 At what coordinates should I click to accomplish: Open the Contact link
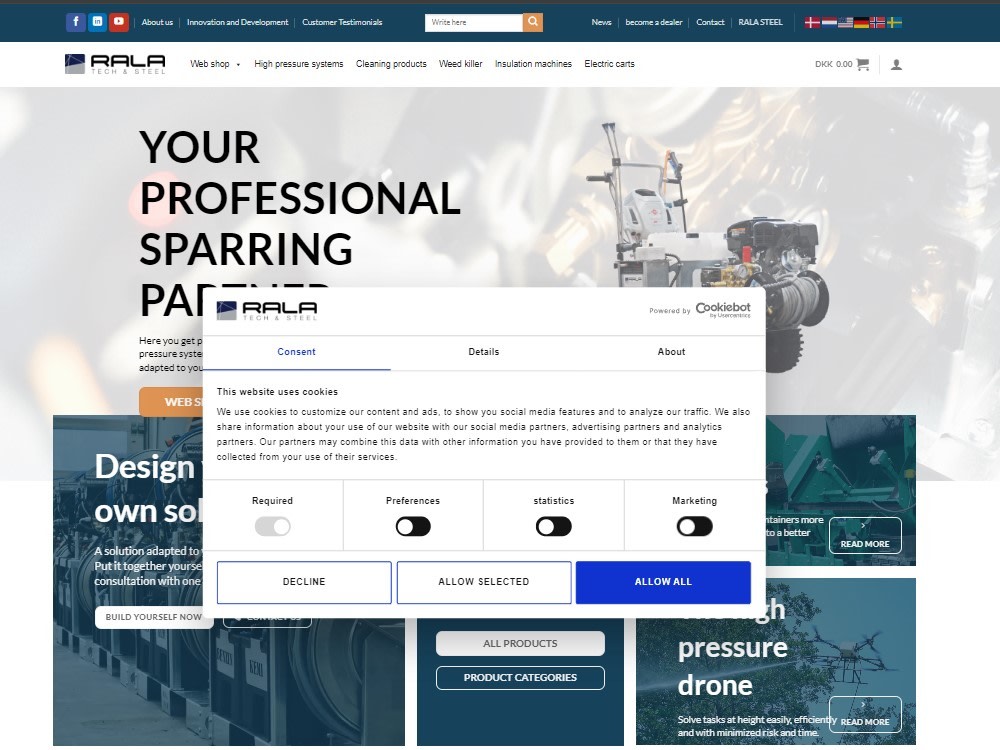coord(710,22)
